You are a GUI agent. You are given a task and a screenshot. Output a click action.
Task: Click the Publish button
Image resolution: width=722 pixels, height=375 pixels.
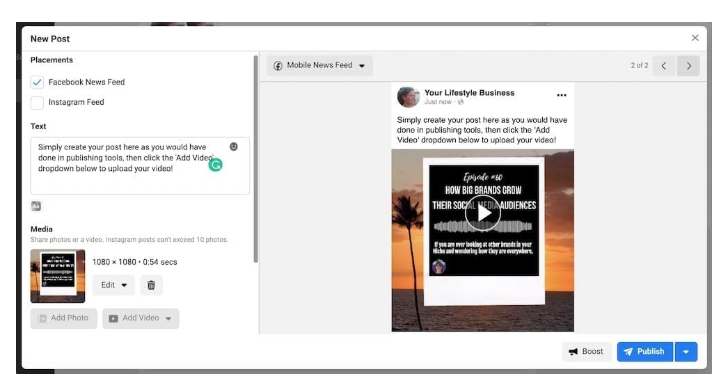pyautogui.click(x=645, y=352)
